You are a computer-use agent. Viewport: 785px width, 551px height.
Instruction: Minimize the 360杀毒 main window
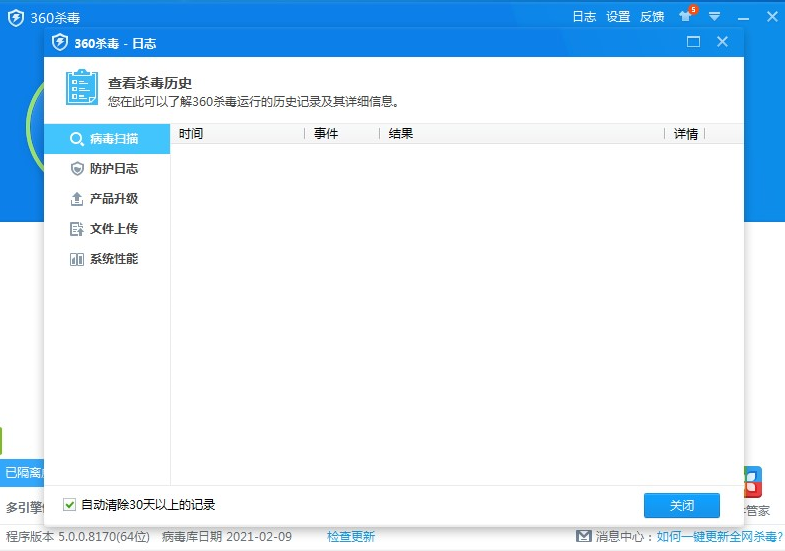[743, 18]
